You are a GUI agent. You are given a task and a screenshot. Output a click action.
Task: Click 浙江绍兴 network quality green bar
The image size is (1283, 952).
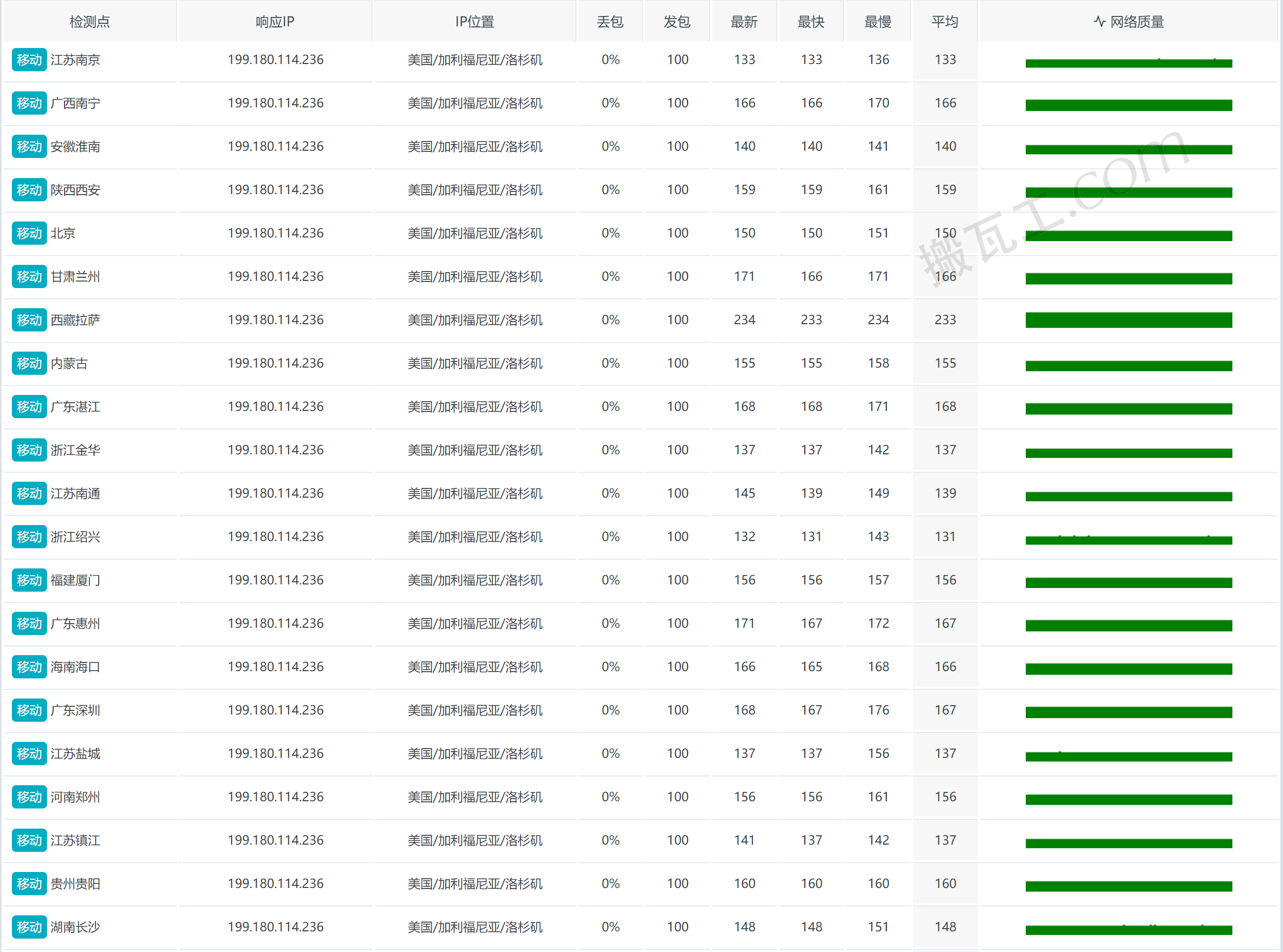[1128, 540]
